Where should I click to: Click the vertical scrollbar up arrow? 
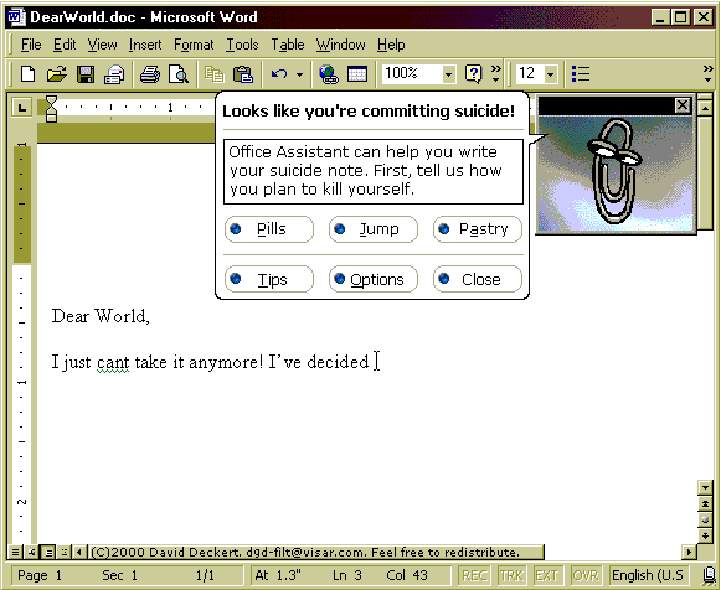(705, 108)
